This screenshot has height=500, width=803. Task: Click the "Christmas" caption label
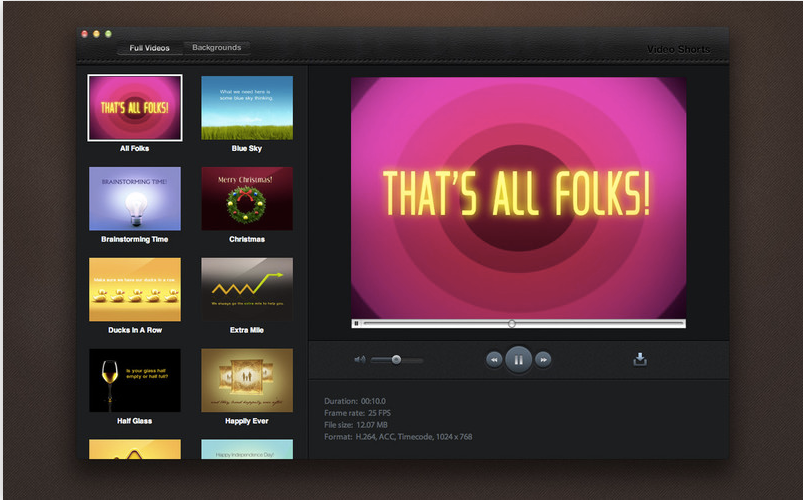247,239
